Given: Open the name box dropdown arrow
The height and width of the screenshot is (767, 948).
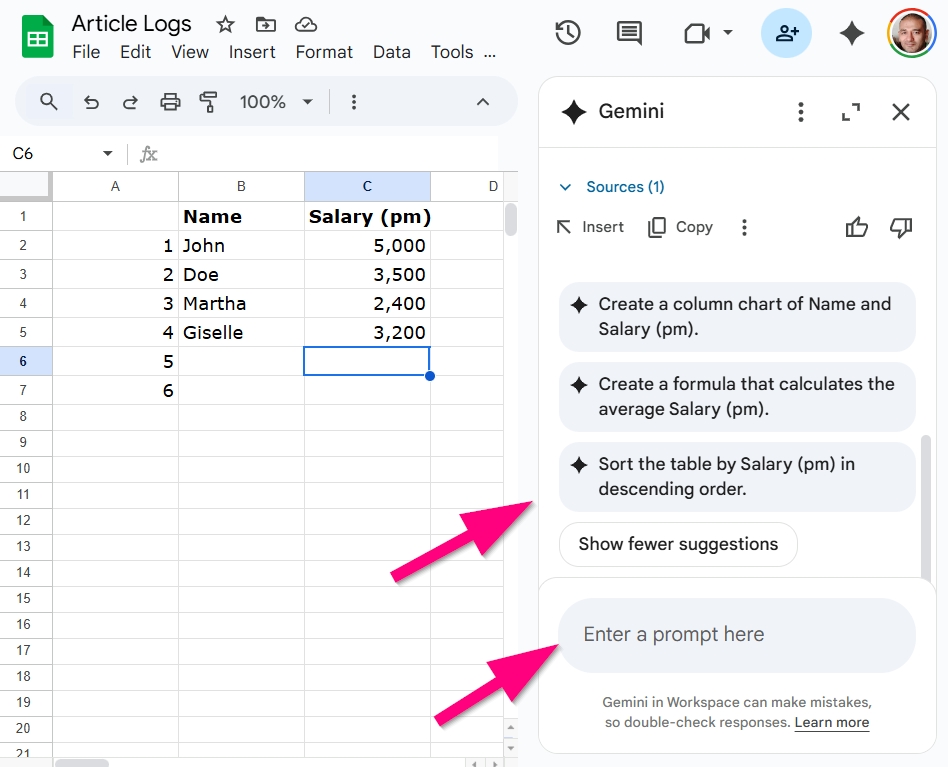Looking at the screenshot, I should pyautogui.click(x=108, y=154).
